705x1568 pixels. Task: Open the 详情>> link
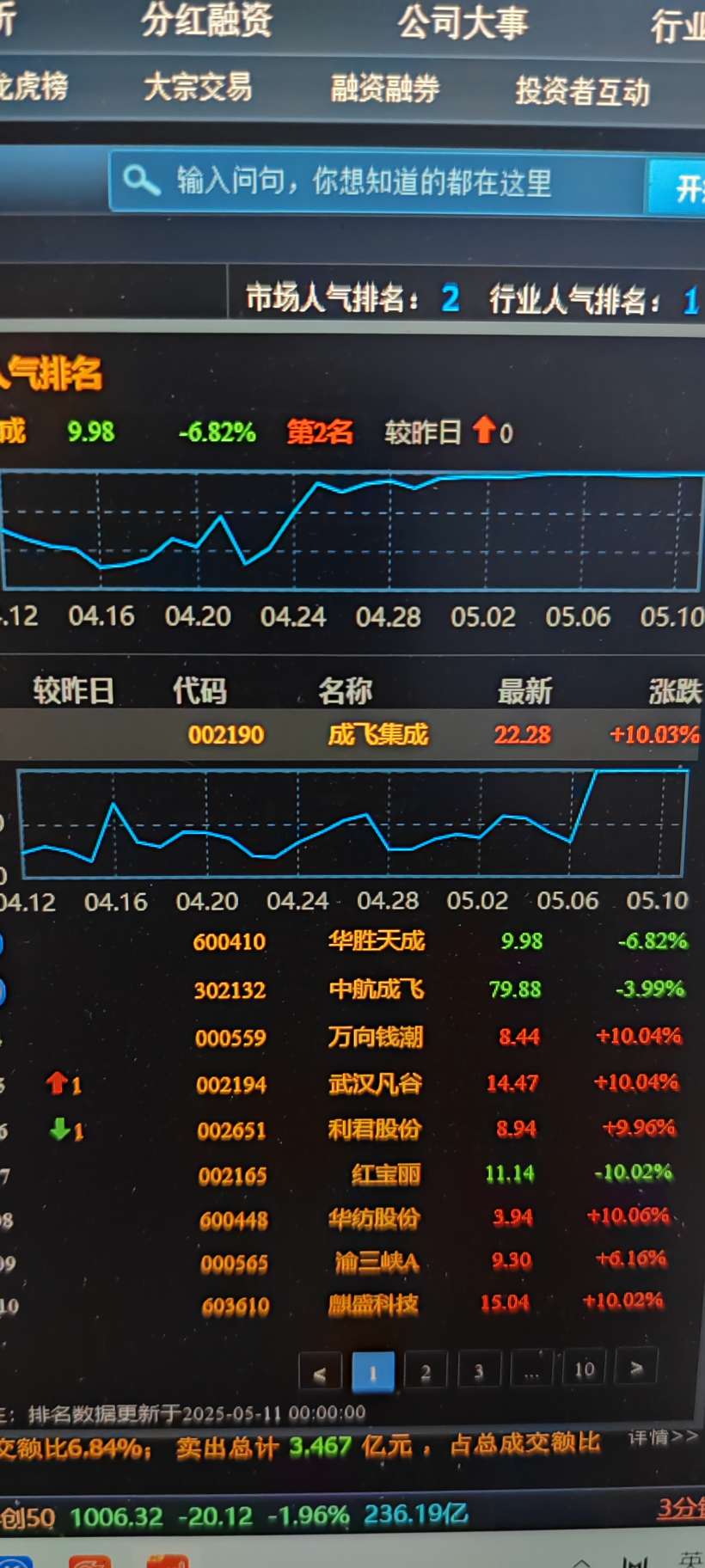663,1437
